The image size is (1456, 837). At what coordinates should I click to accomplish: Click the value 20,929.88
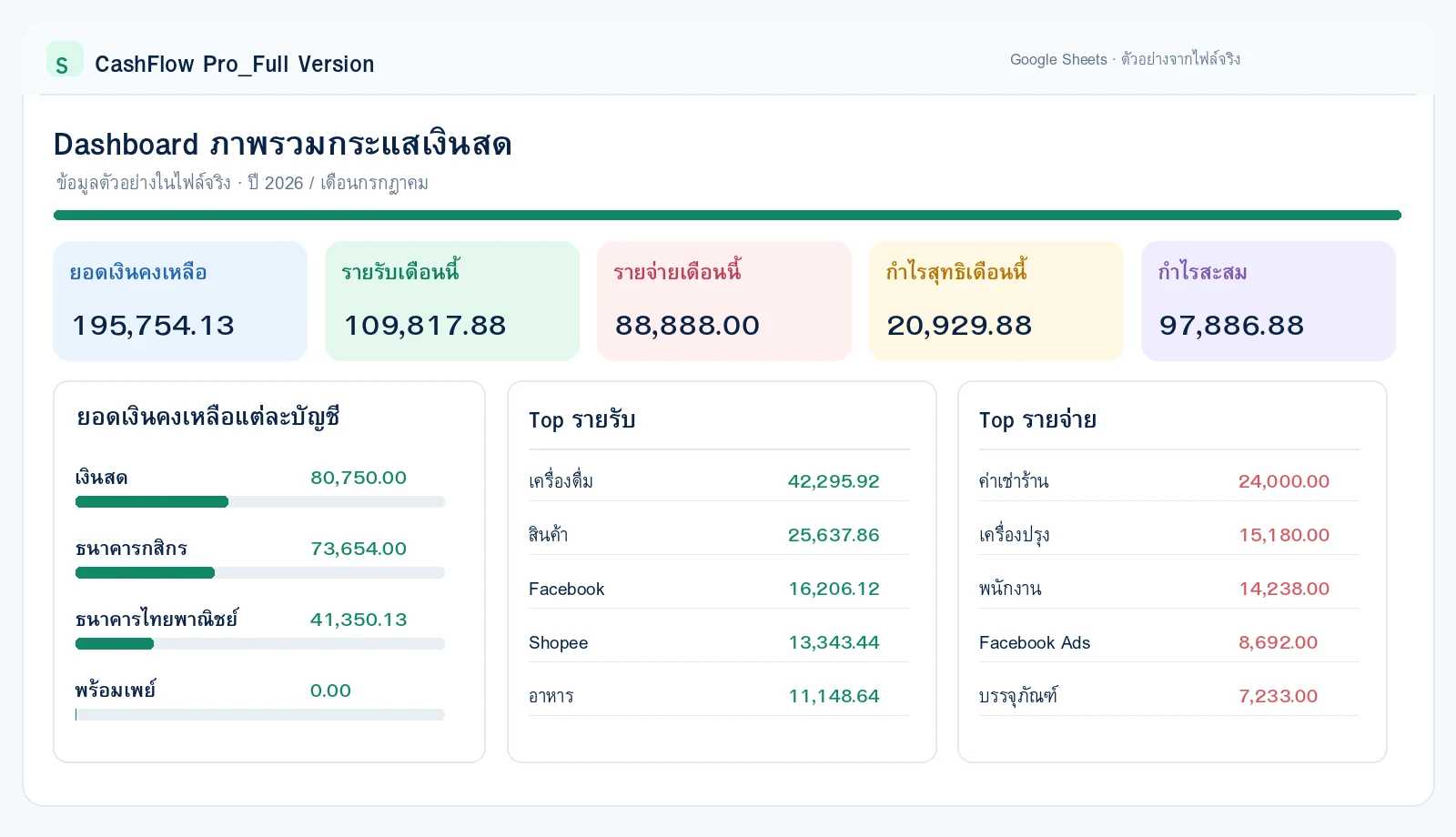pyautogui.click(x=959, y=325)
